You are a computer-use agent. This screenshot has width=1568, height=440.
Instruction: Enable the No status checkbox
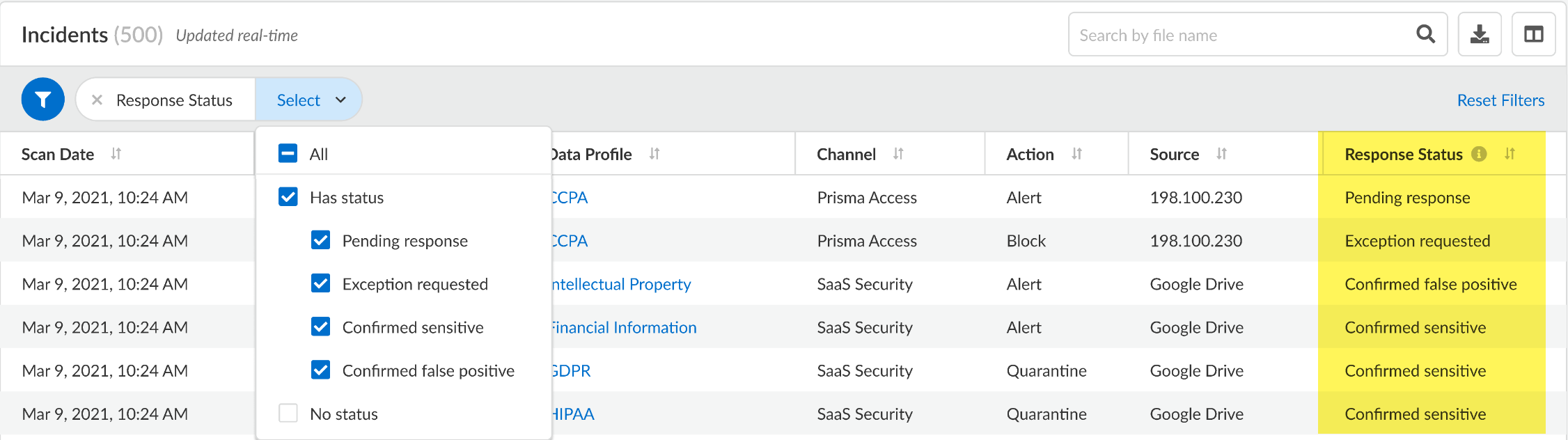pyautogui.click(x=288, y=414)
